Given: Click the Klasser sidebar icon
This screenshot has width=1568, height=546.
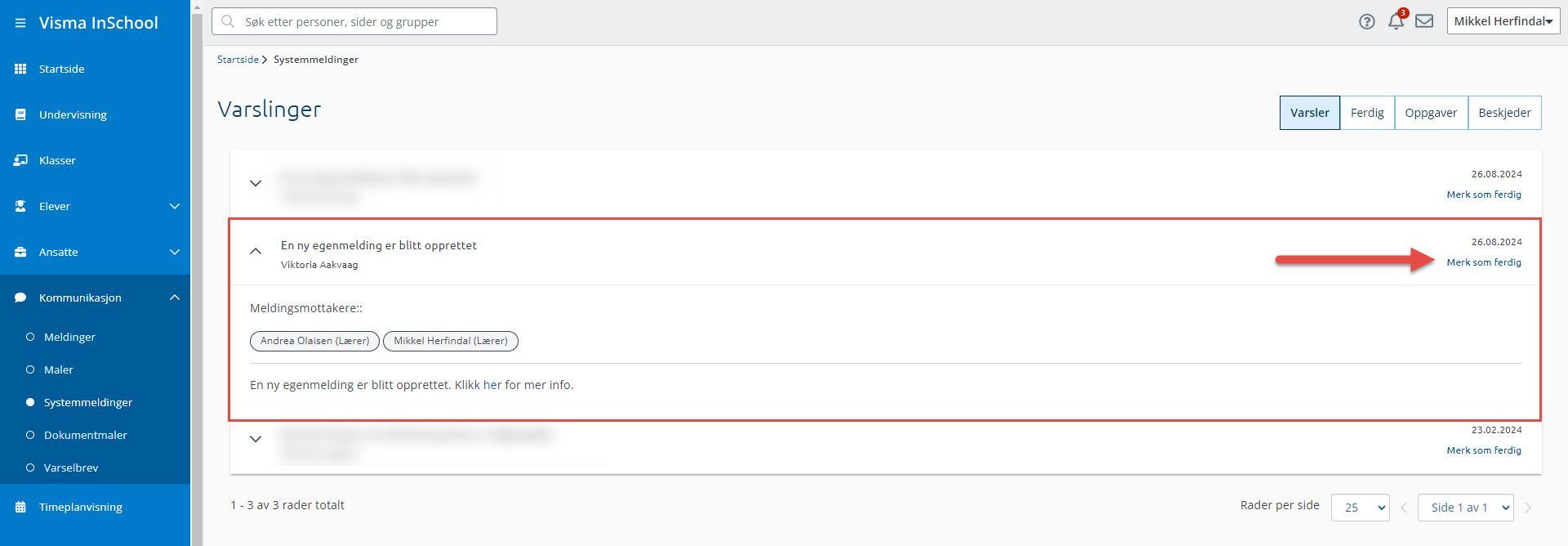Looking at the screenshot, I should (x=20, y=160).
